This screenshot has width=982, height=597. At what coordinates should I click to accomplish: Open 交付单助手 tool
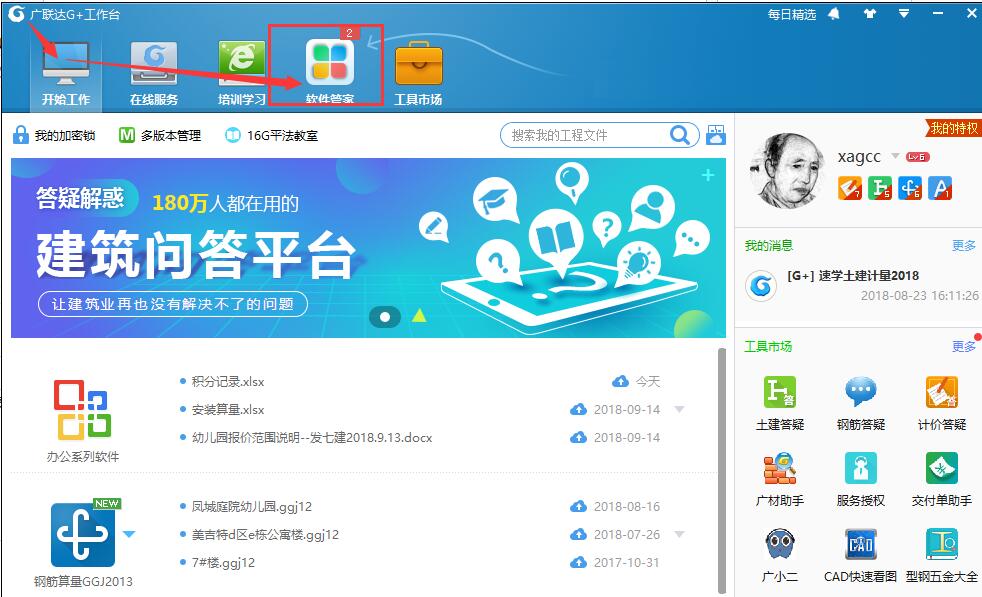tap(942, 479)
